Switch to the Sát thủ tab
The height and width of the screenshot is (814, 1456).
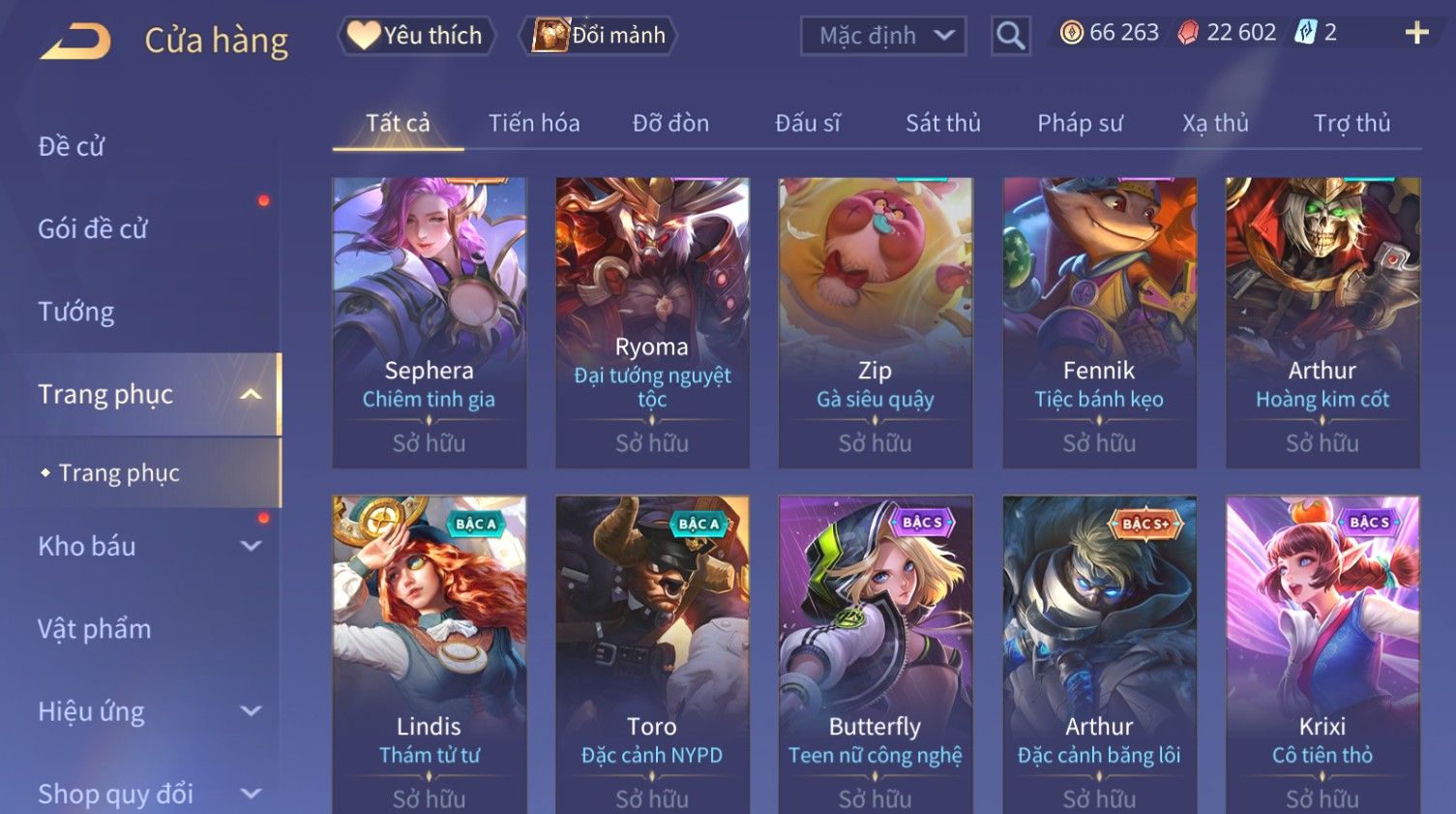tap(943, 123)
